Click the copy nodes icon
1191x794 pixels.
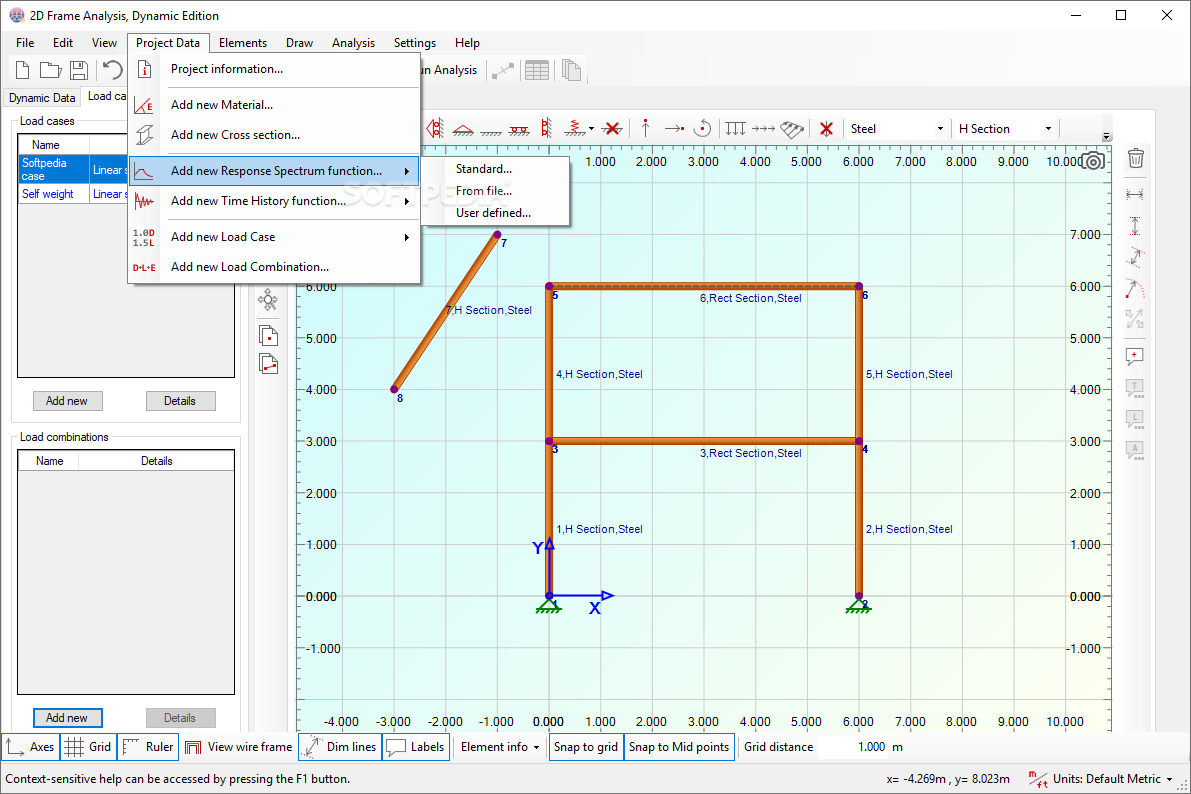(268, 335)
